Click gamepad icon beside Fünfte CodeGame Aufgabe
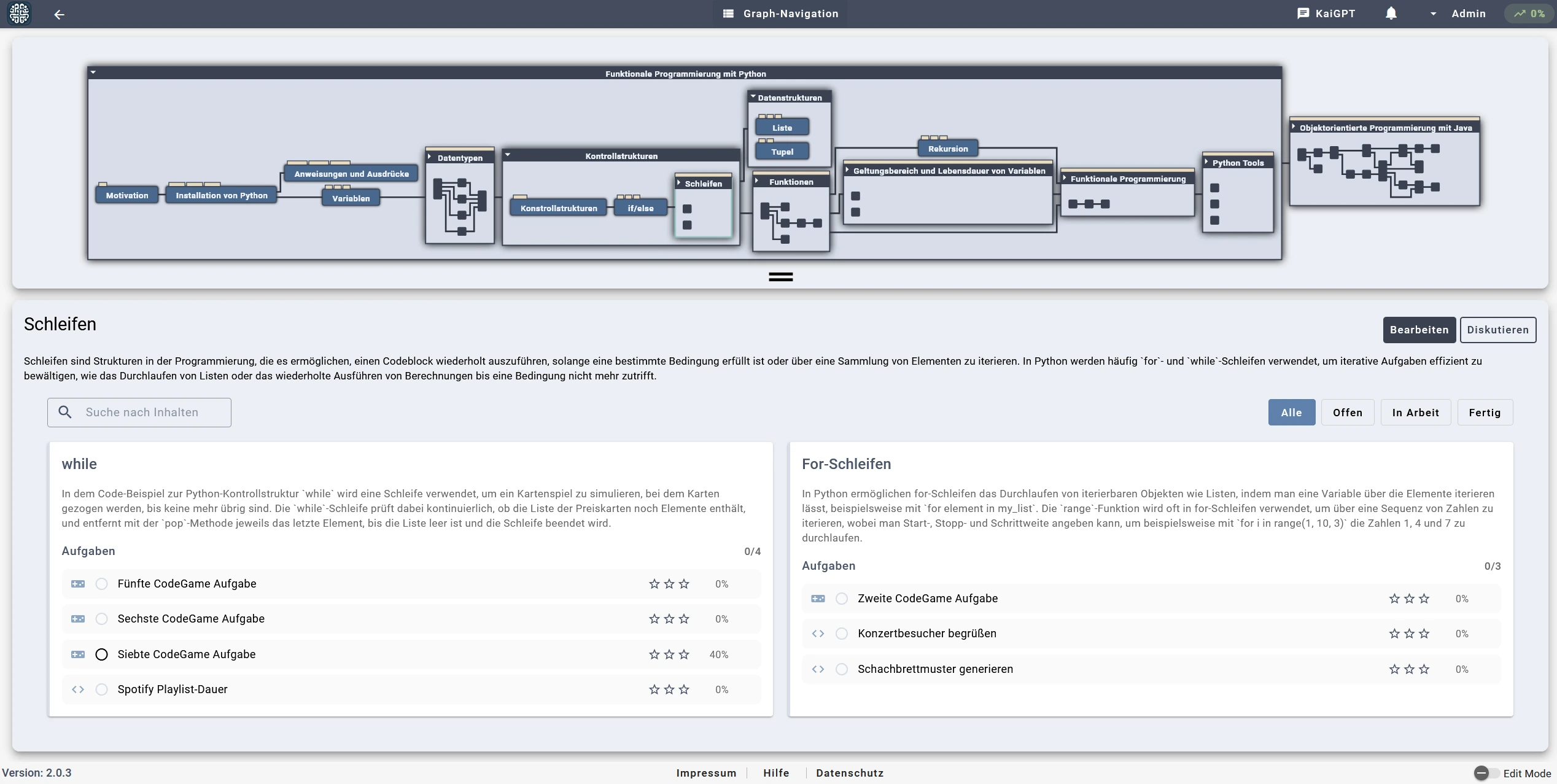This screenshot has height=784, width=1557. [x=78, y=584]
